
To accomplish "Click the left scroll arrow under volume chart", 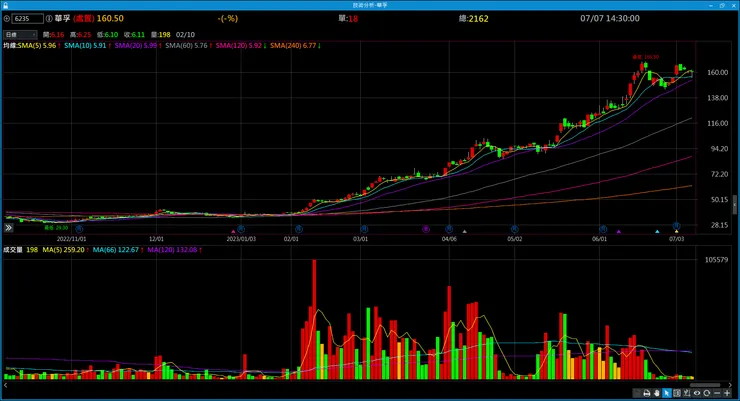I will click(x=5, y=385).
